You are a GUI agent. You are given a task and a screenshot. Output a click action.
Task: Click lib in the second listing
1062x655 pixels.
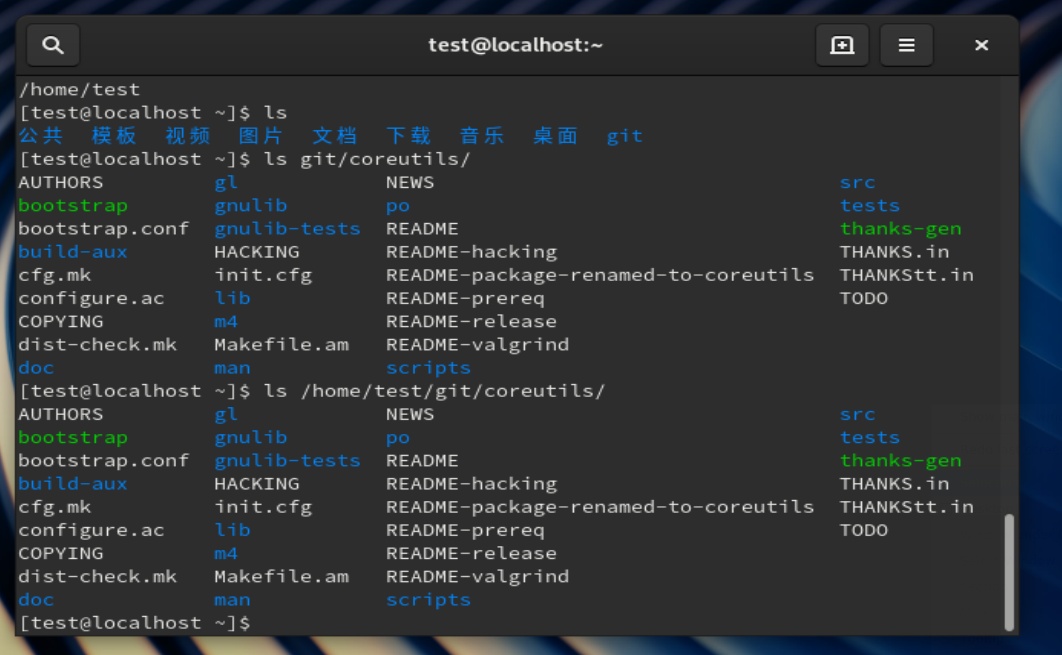(x=232, y=530)
